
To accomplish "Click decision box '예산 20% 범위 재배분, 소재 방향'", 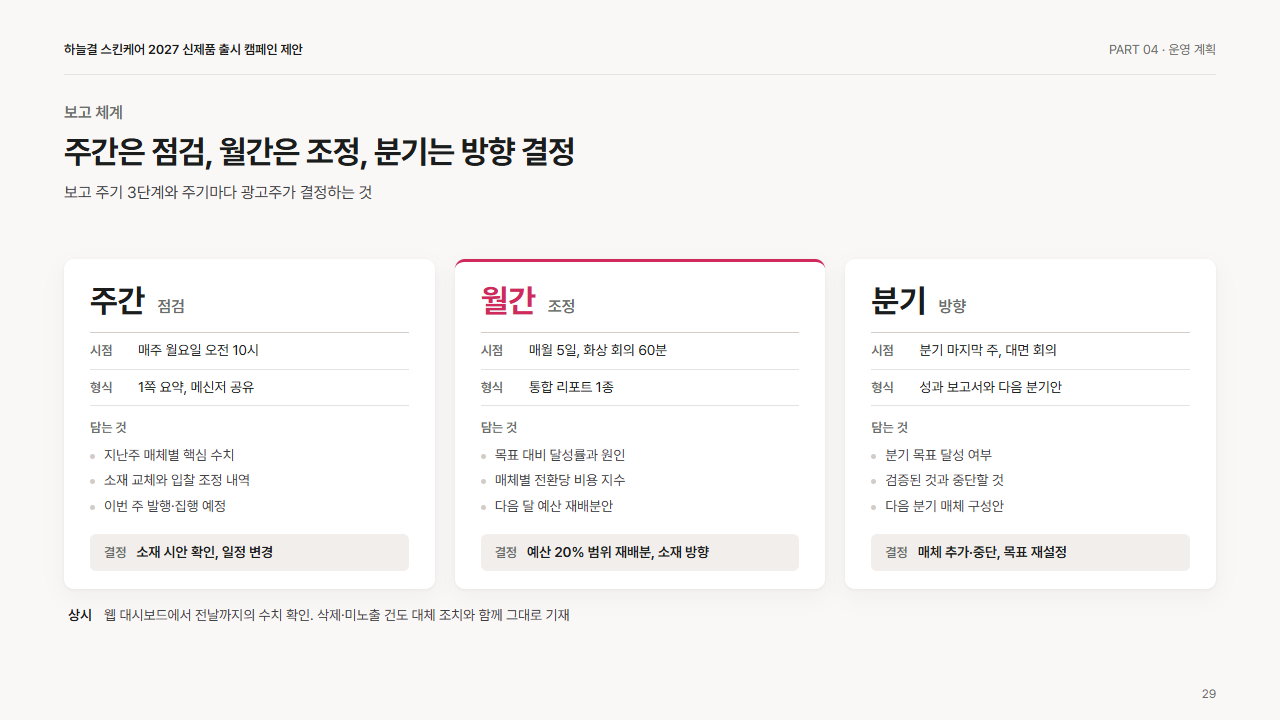I will tap(640, 552).
